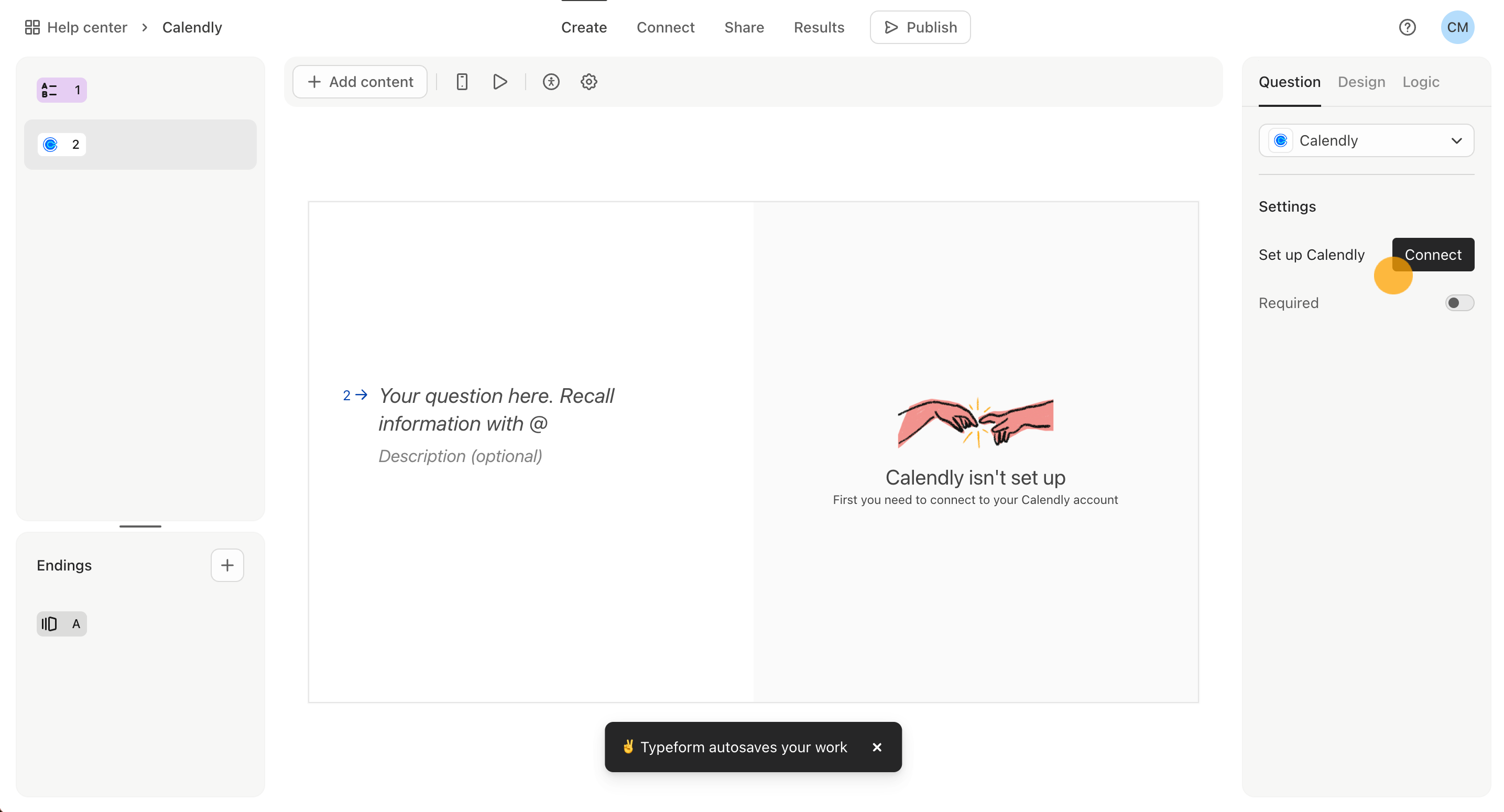Open mobile preview phone icon

coord(462,82)
